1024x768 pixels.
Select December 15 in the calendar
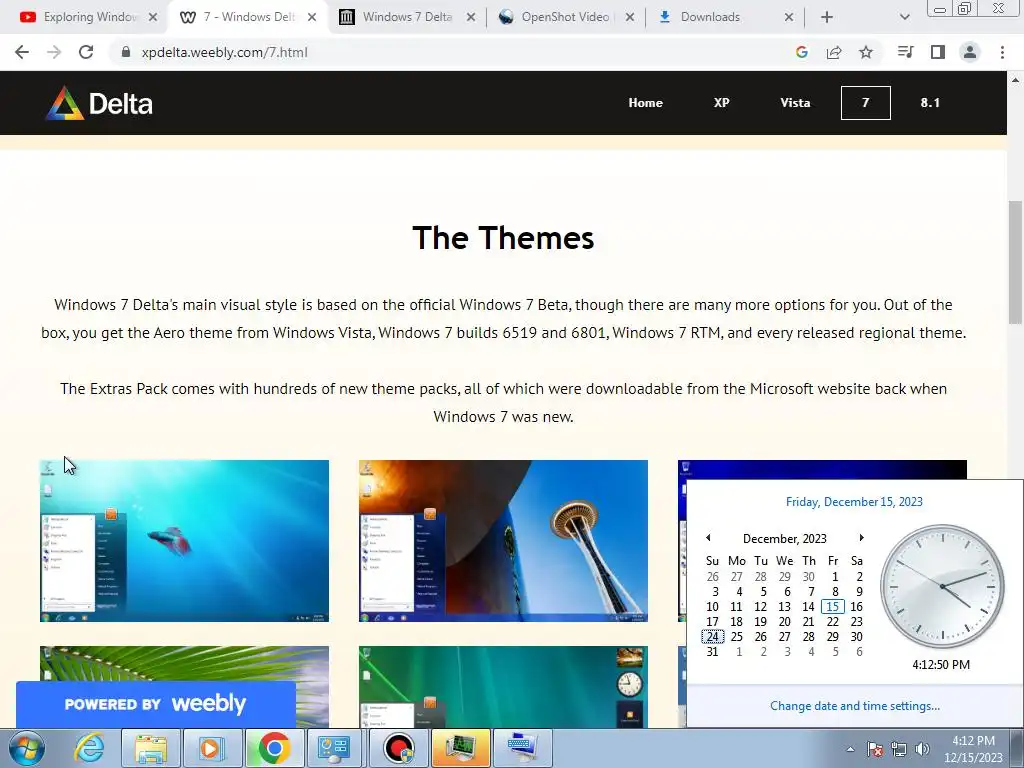pyautogui.click(x=833, y=607)
